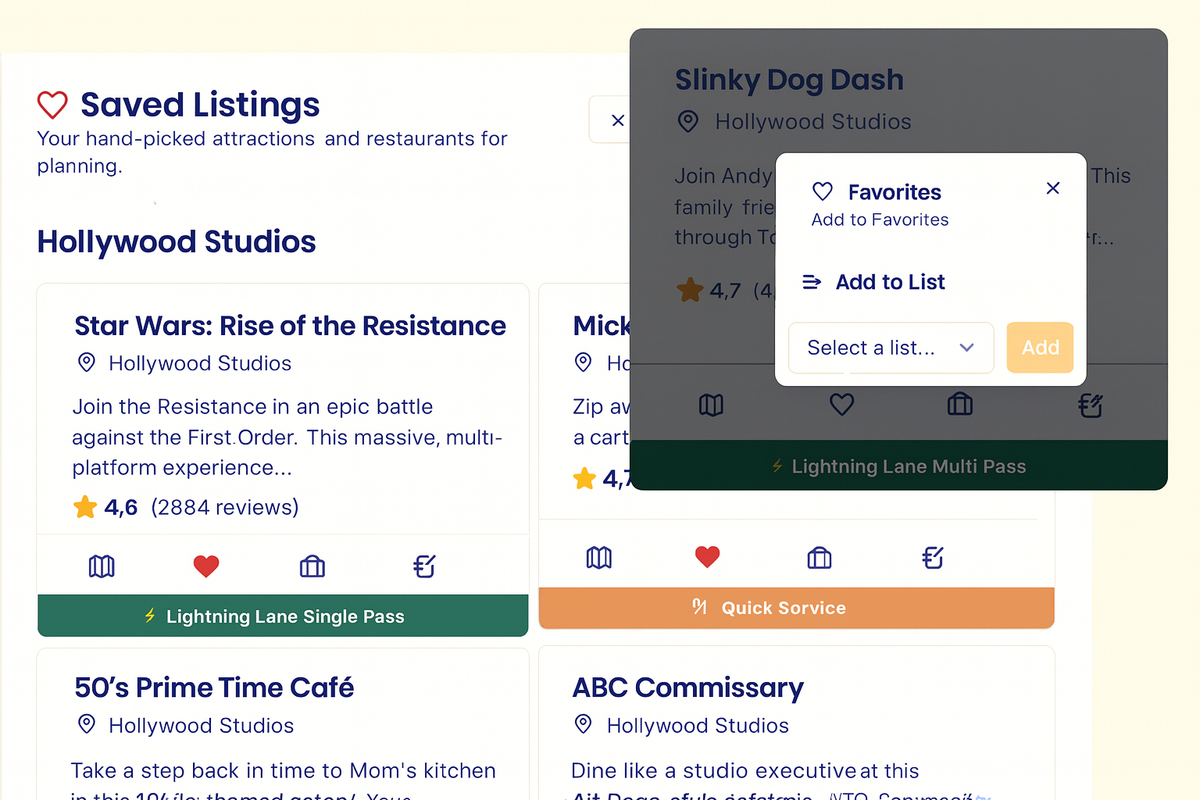The image size is (1200, 800).
Task: Click (2884 reviews) text
Action: (225, 508)
